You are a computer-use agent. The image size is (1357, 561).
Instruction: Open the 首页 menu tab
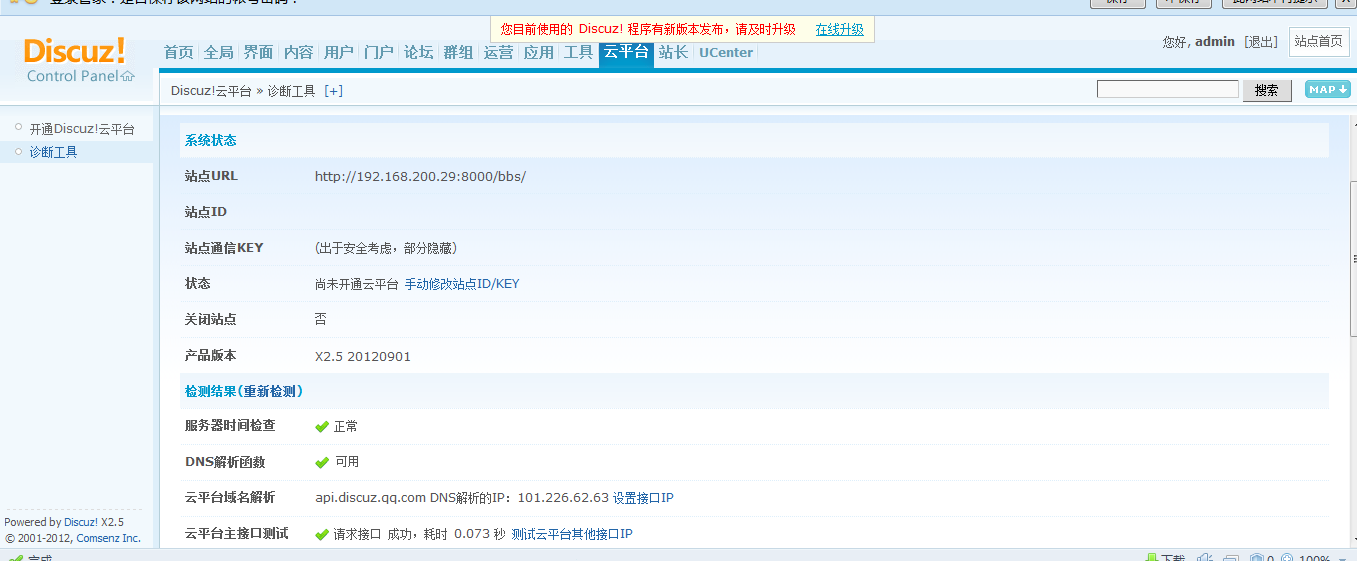[x=179, y=52]
